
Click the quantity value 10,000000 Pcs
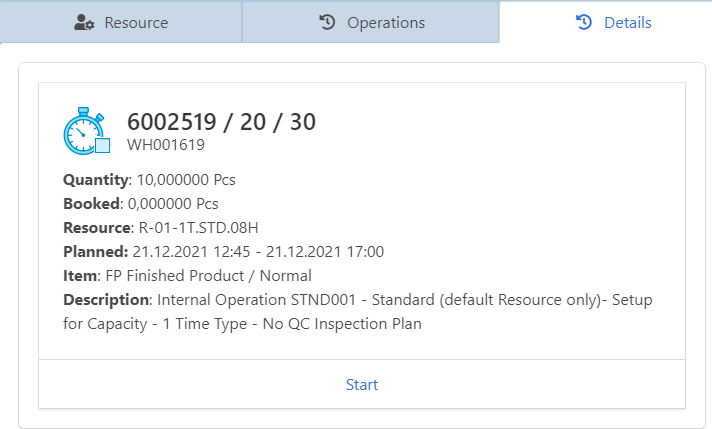(x=185, y=180)
